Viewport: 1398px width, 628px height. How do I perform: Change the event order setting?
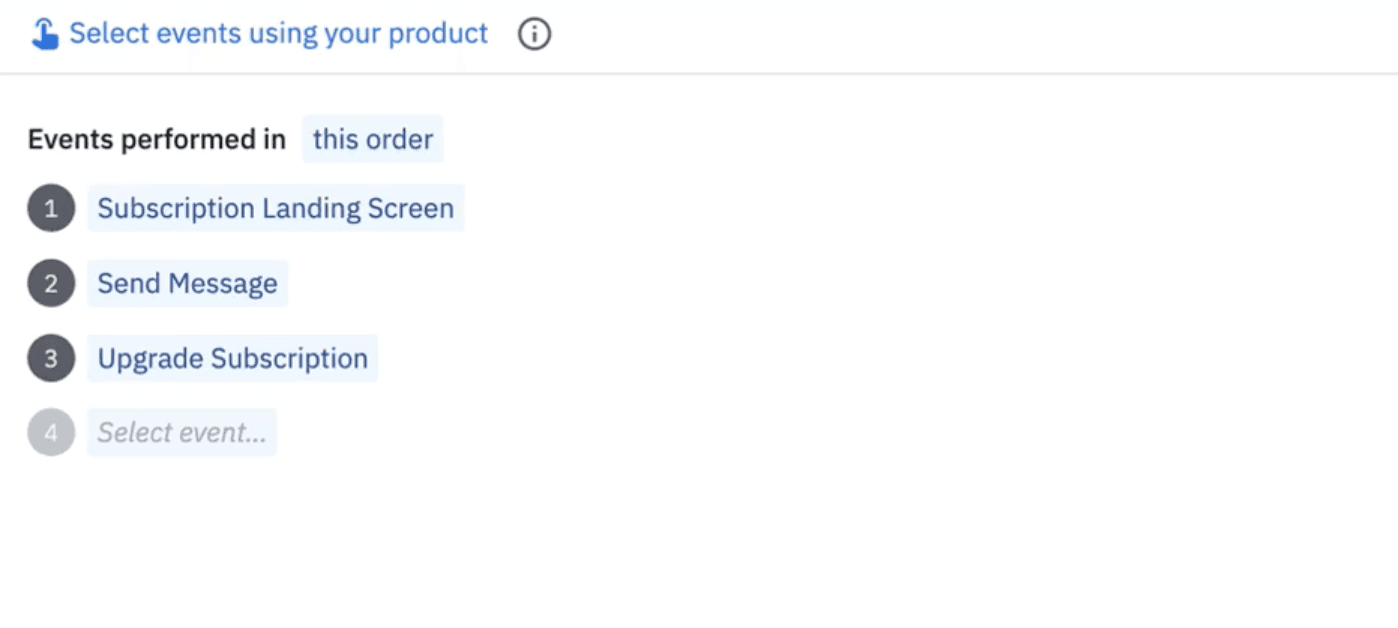(x=372, y=139)
